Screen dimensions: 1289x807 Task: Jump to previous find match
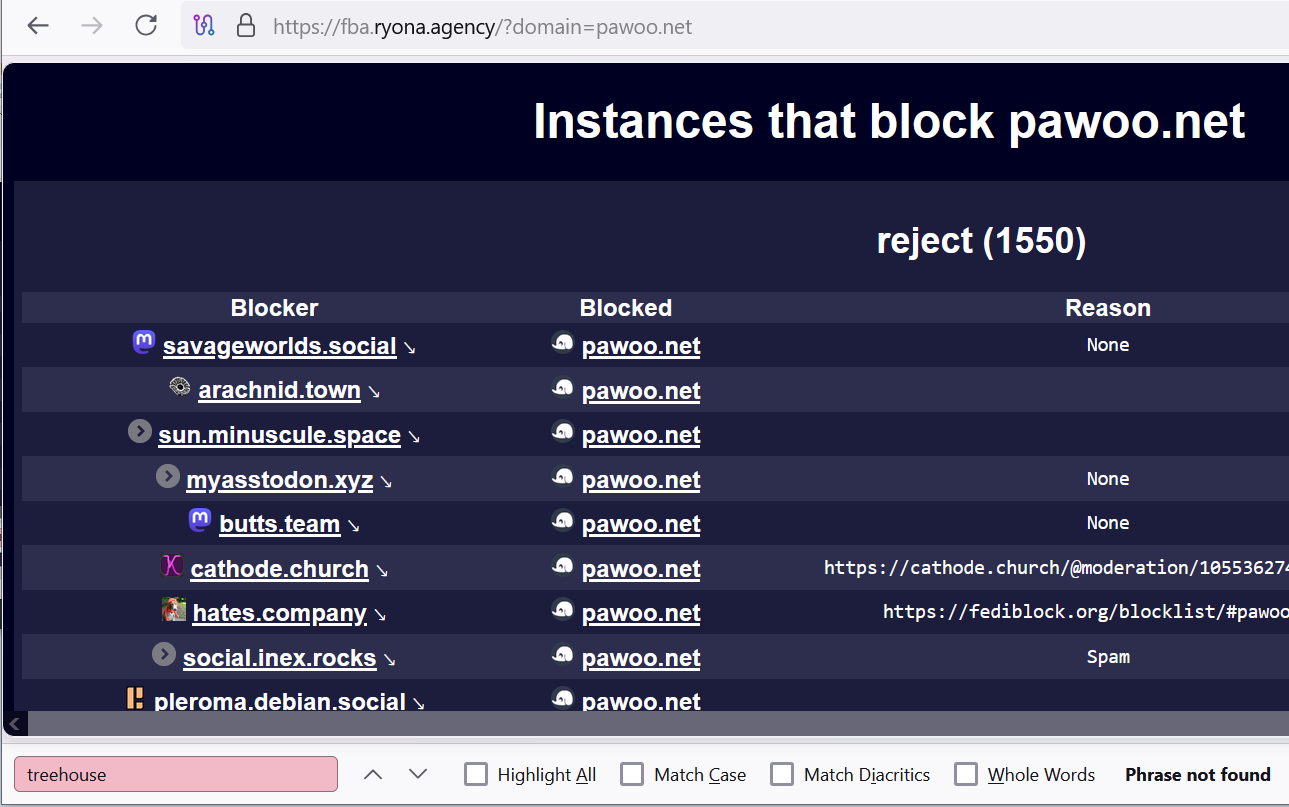tap(373, 774)
